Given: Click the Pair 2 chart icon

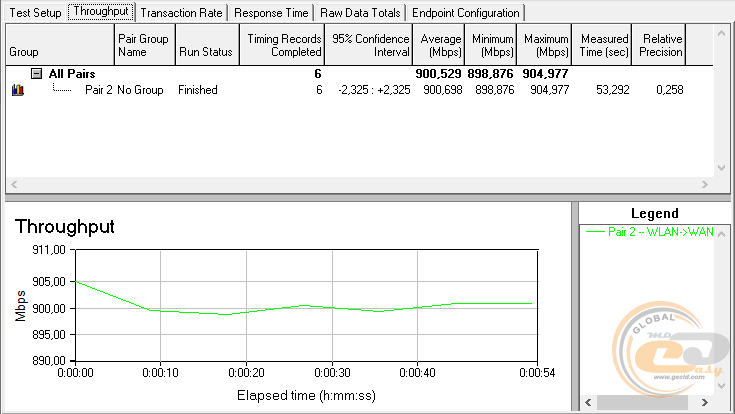Looking at the screenshot, I should (x=18, y=90).
